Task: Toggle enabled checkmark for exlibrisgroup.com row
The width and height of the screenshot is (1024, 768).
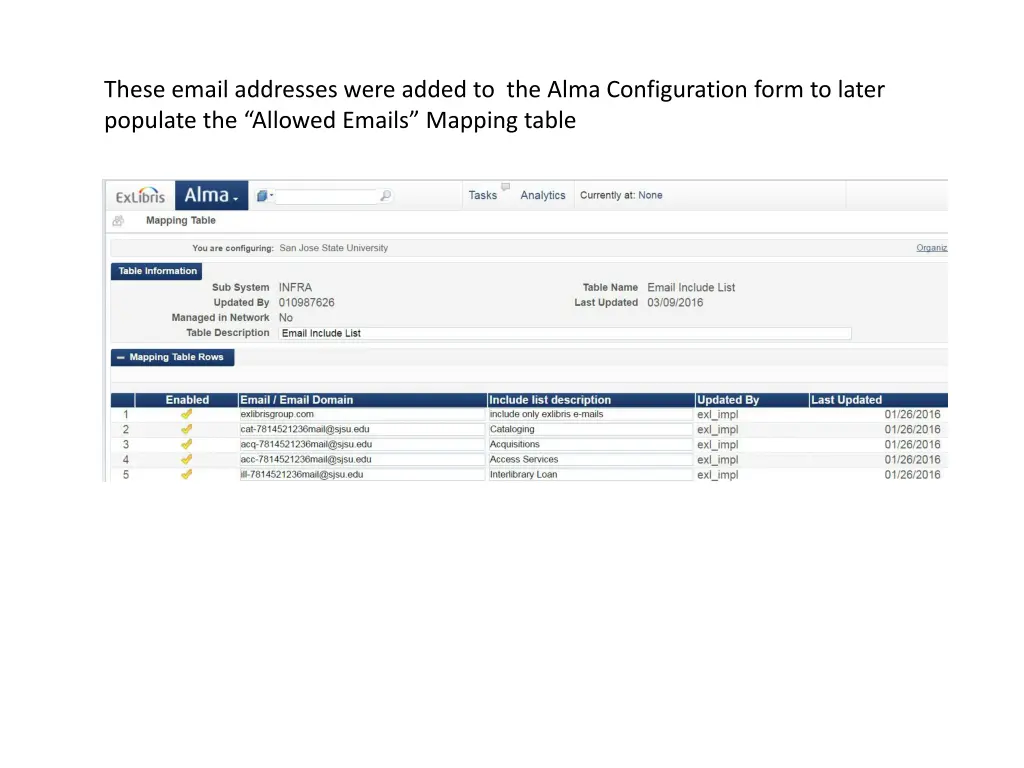Action: tap(187, 414)
